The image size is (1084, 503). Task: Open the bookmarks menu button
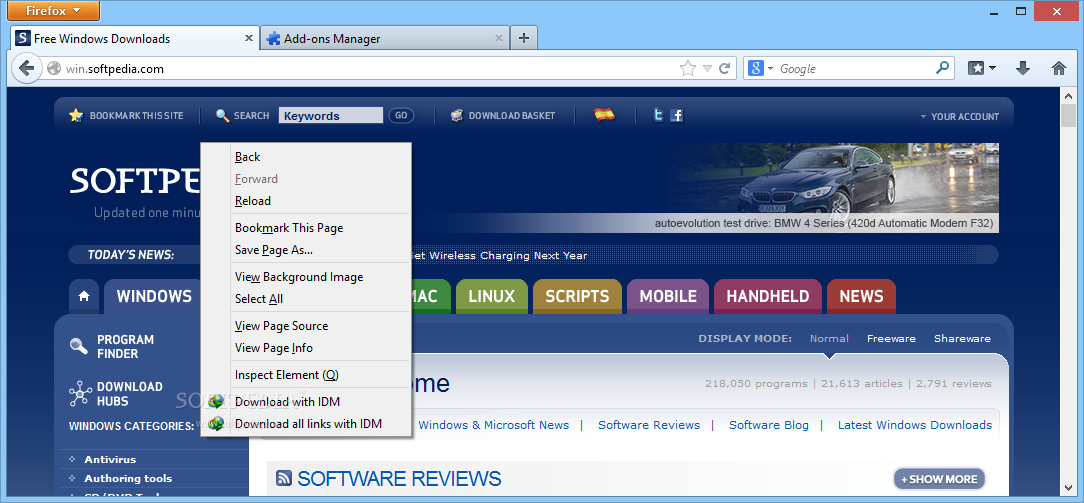(x=982, y=68)
